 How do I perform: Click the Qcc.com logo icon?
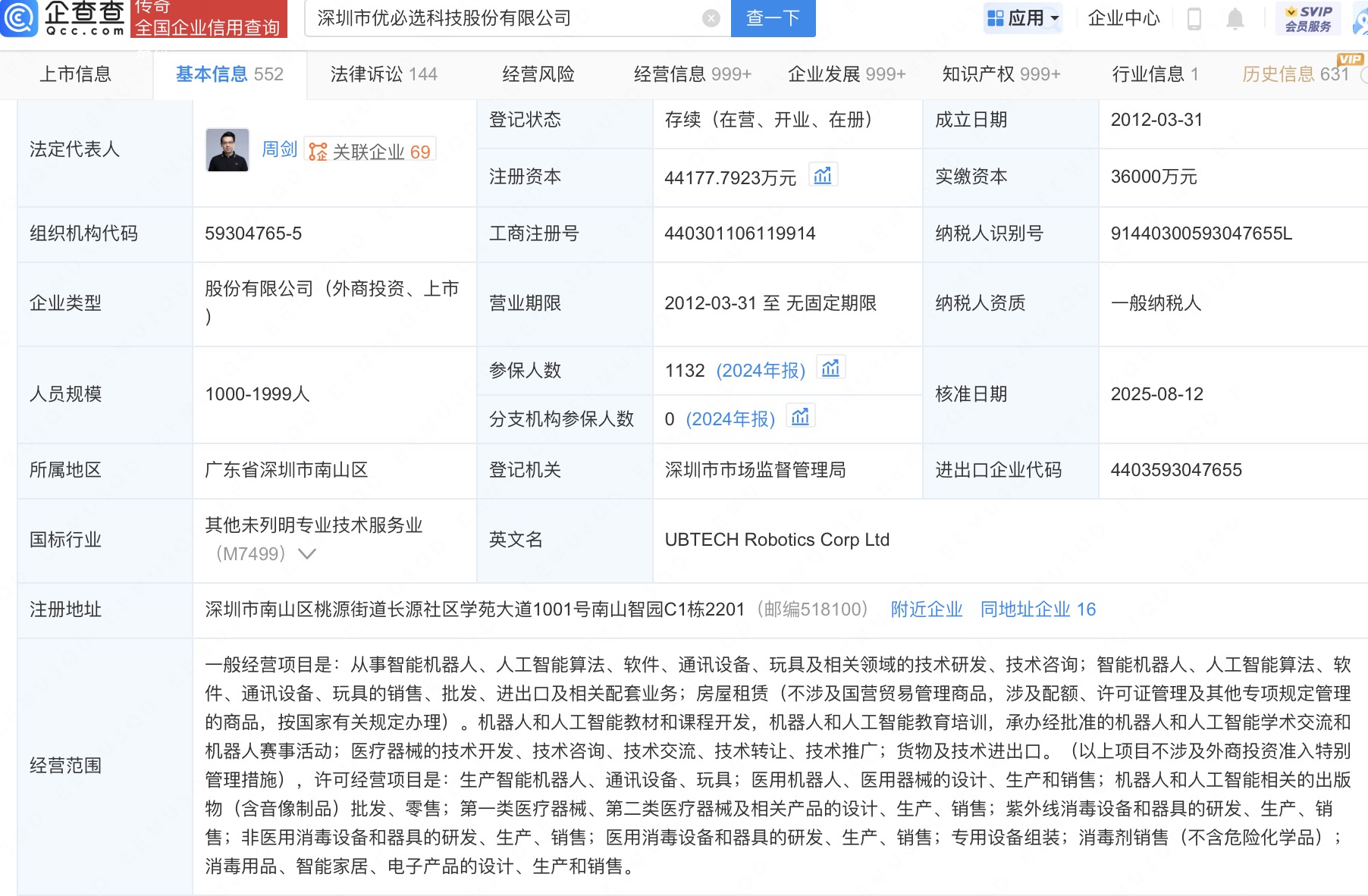[x=18, y=17]
